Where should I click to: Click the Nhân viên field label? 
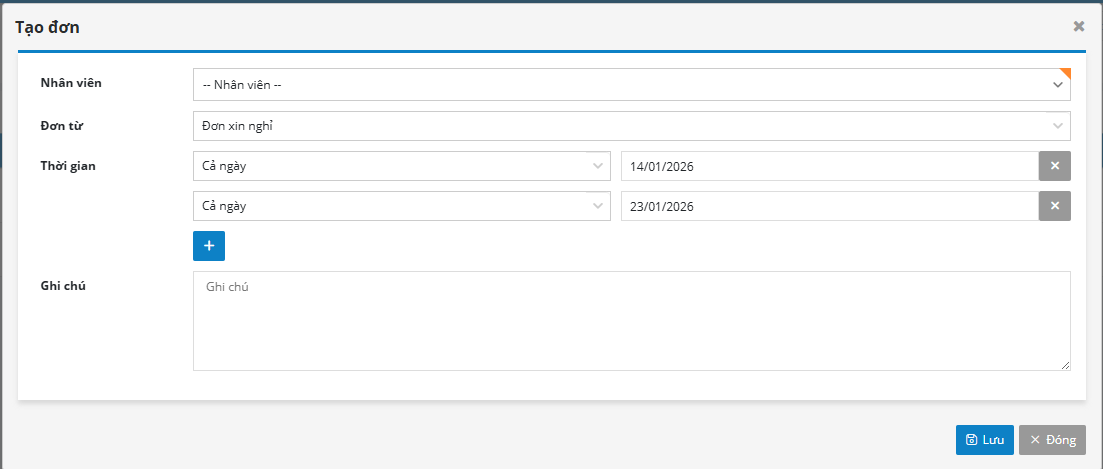(71, 83)
